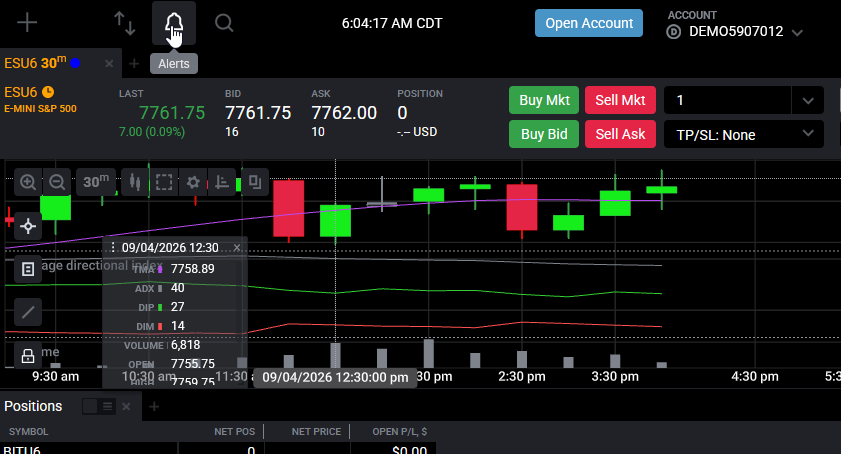Toggle the switch in Positions tab
This screenshot has width=841, height=454.
(90, 406)
